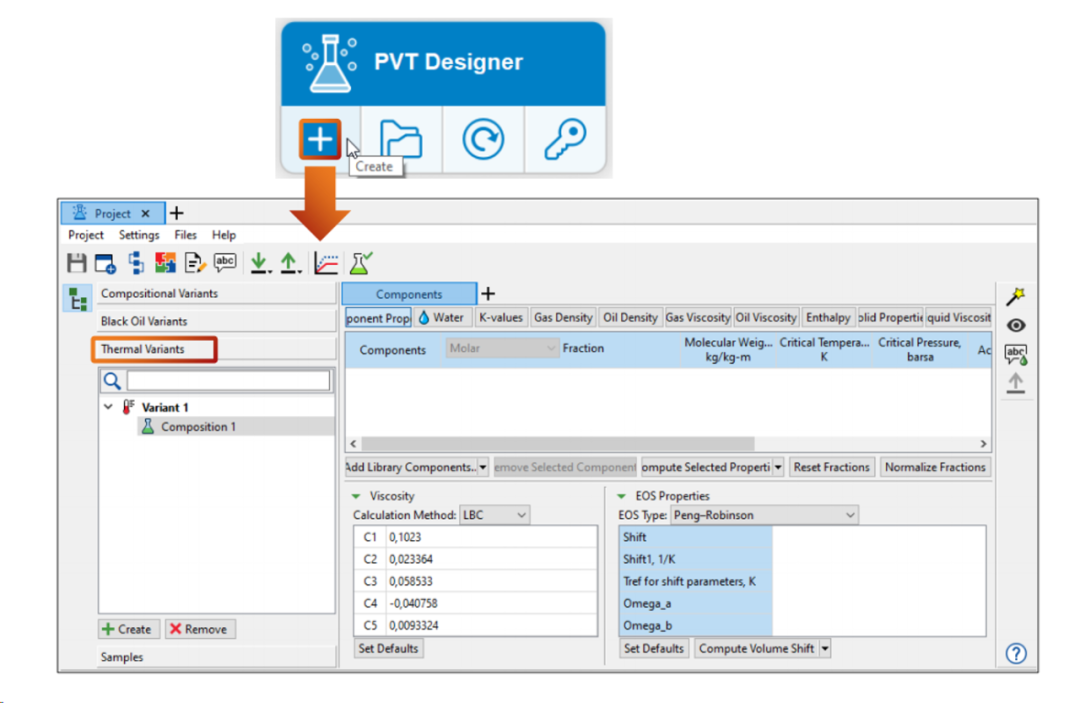Image resolution: width=1080 pixels, height=703 pixels.
Task: Click the variants search input field
Action: pos(227,381)
